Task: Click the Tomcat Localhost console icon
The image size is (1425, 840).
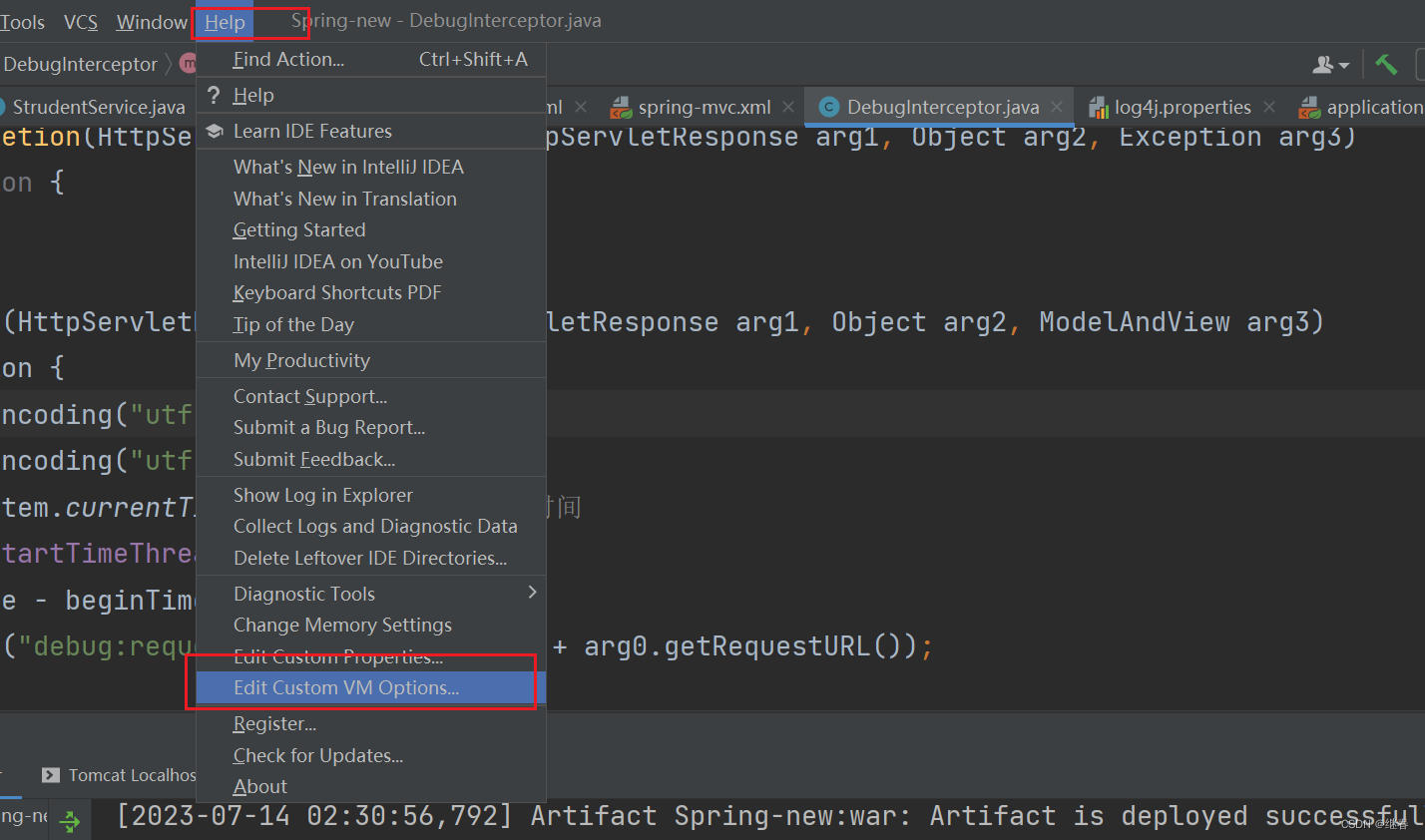Action: click(x=51, y=775)
